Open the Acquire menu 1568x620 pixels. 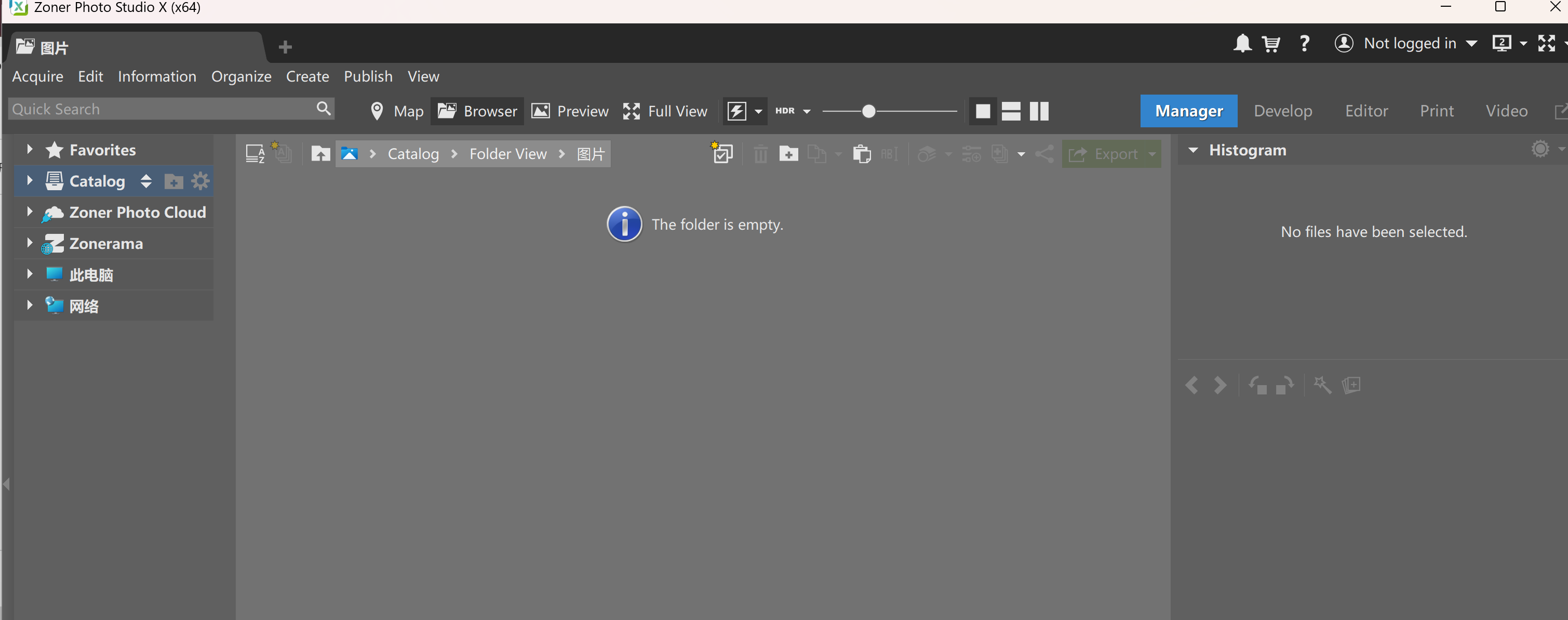point(38,76)
